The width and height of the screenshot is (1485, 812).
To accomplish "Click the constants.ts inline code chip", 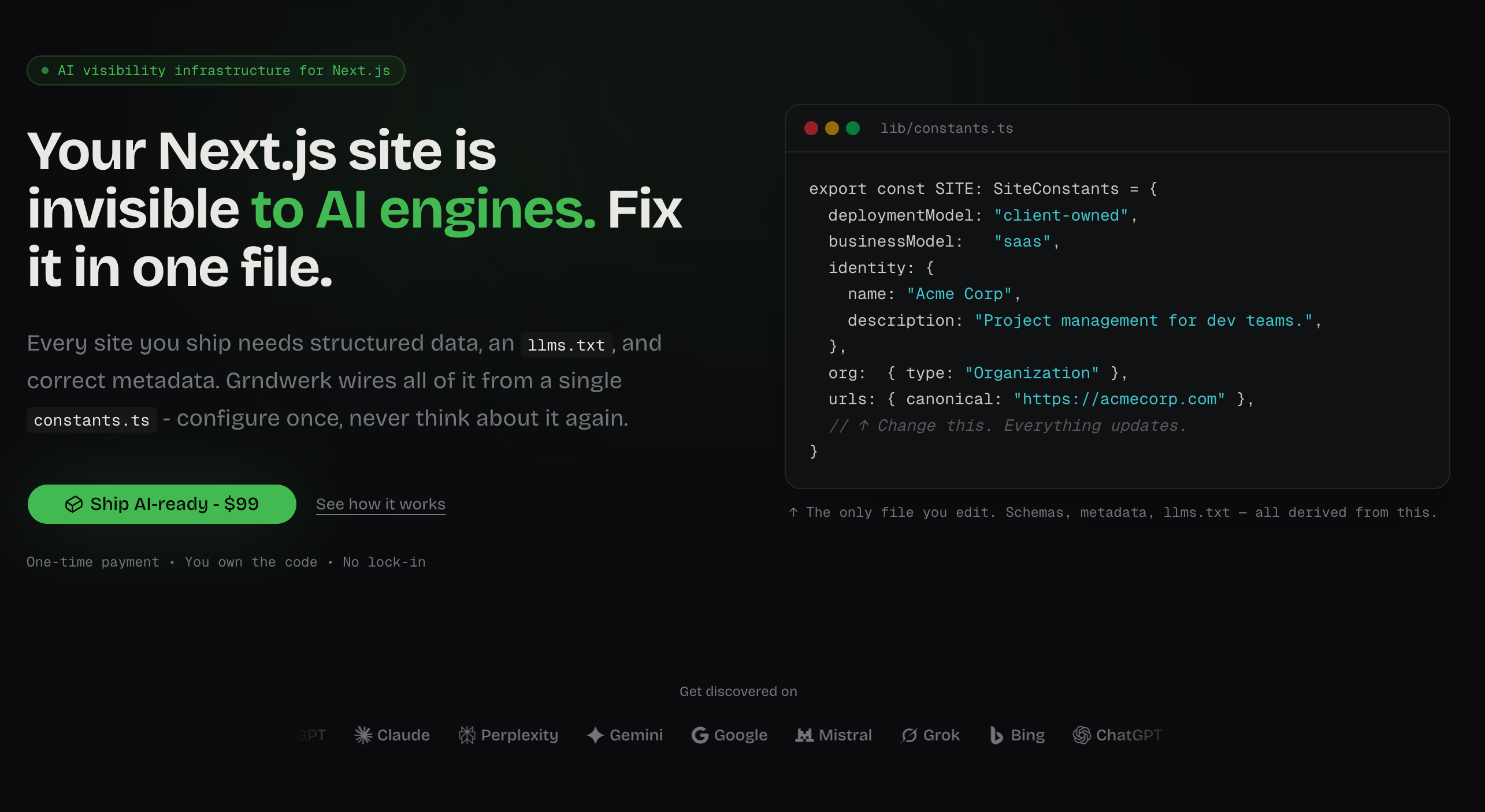I will pyautogui.click(x=92, y=420).
